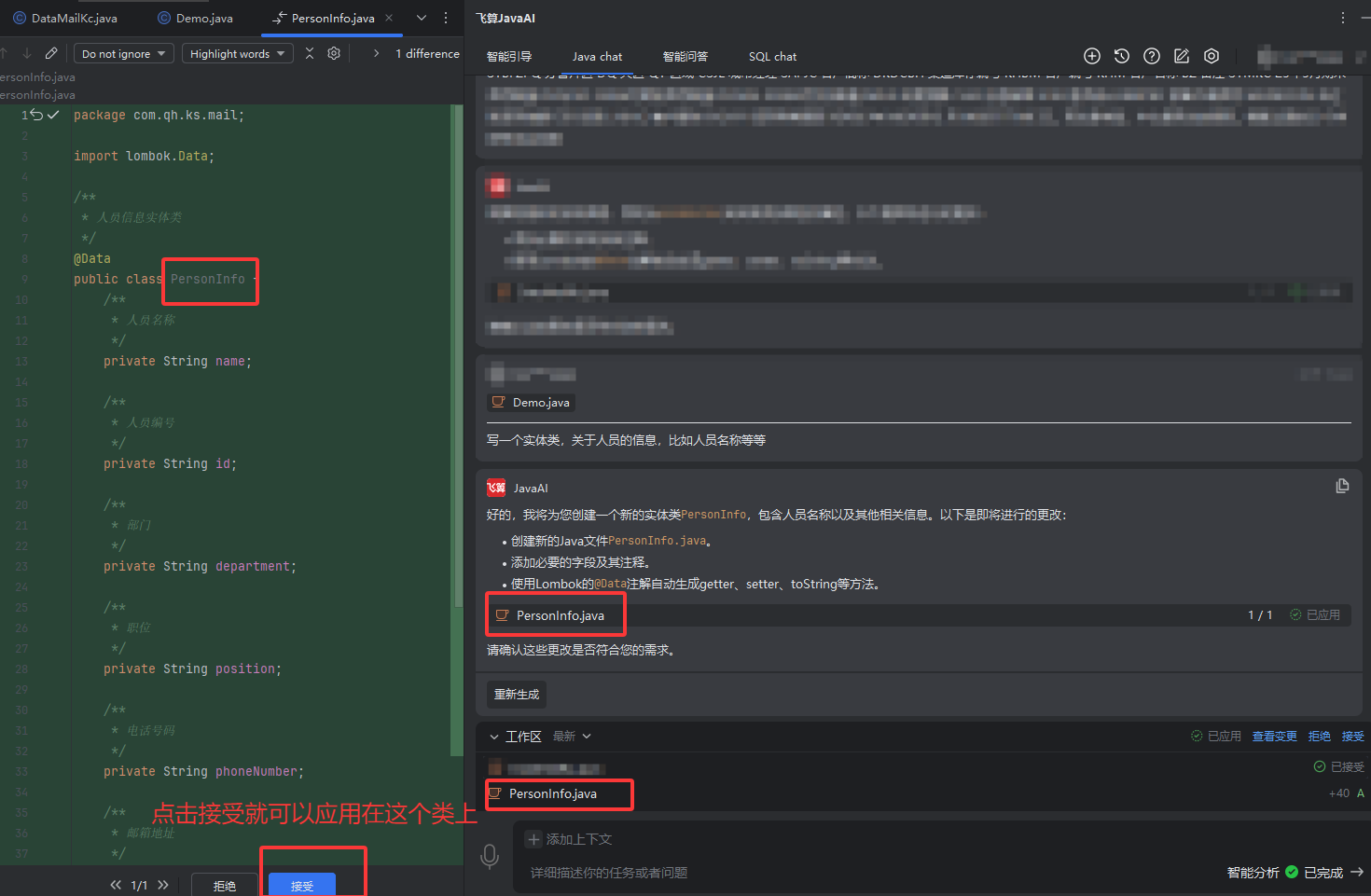Revert the change on line 1

pyautogui.click(x=36, y=115)
